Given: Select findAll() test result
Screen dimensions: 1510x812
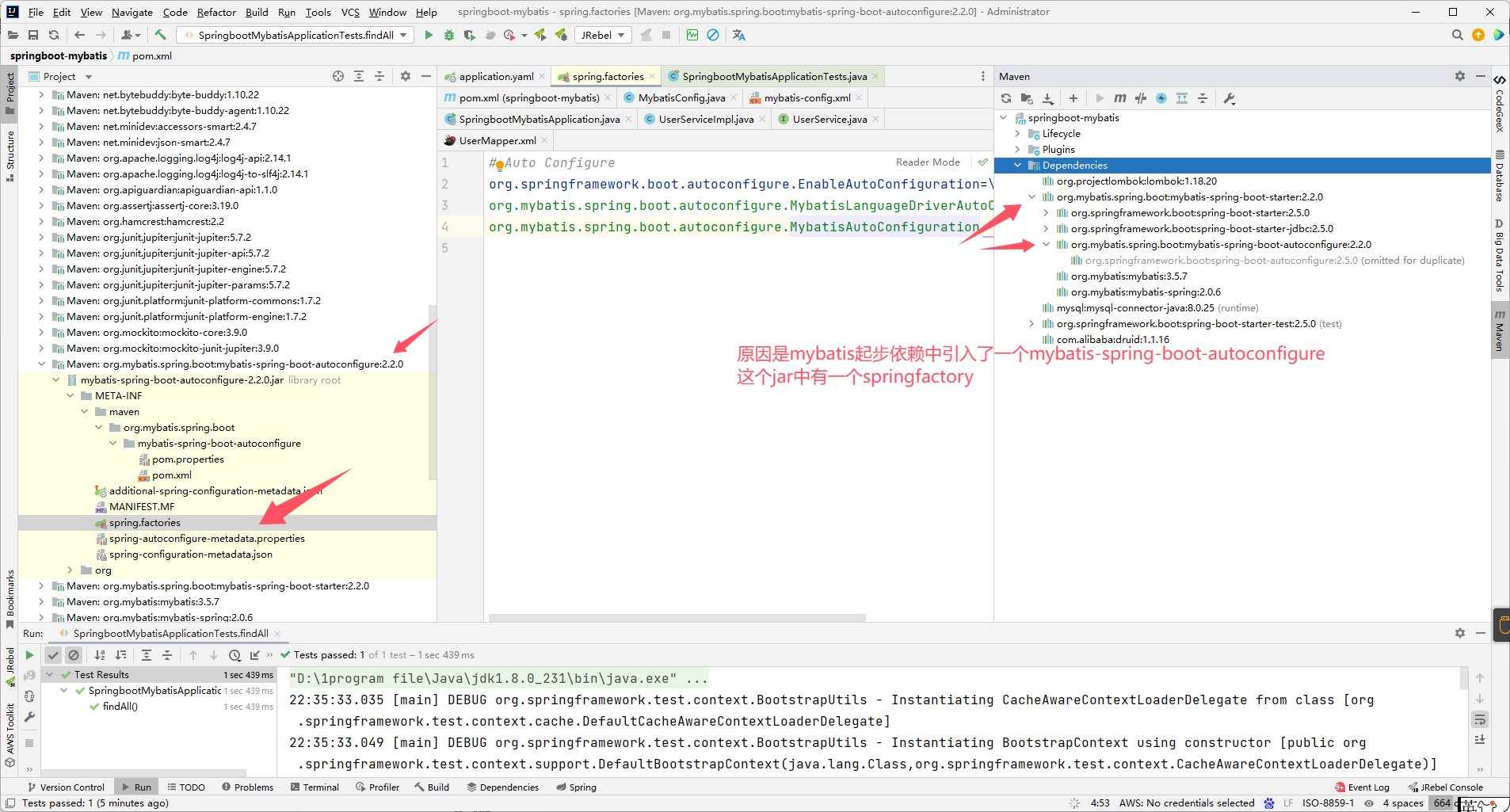Looking at the screenshot, I should click(120, 707).
